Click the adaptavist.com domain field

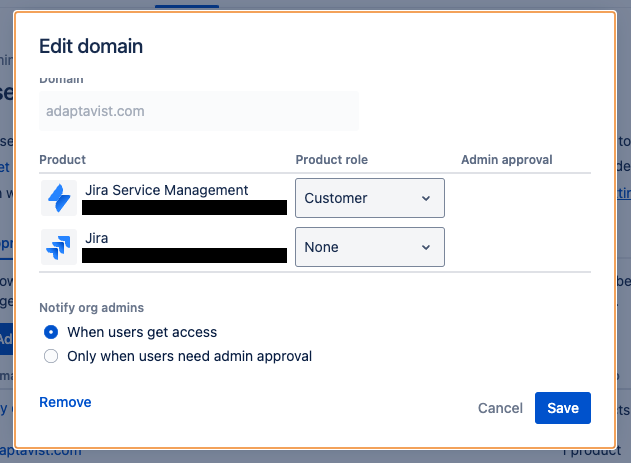click(199, 111)
